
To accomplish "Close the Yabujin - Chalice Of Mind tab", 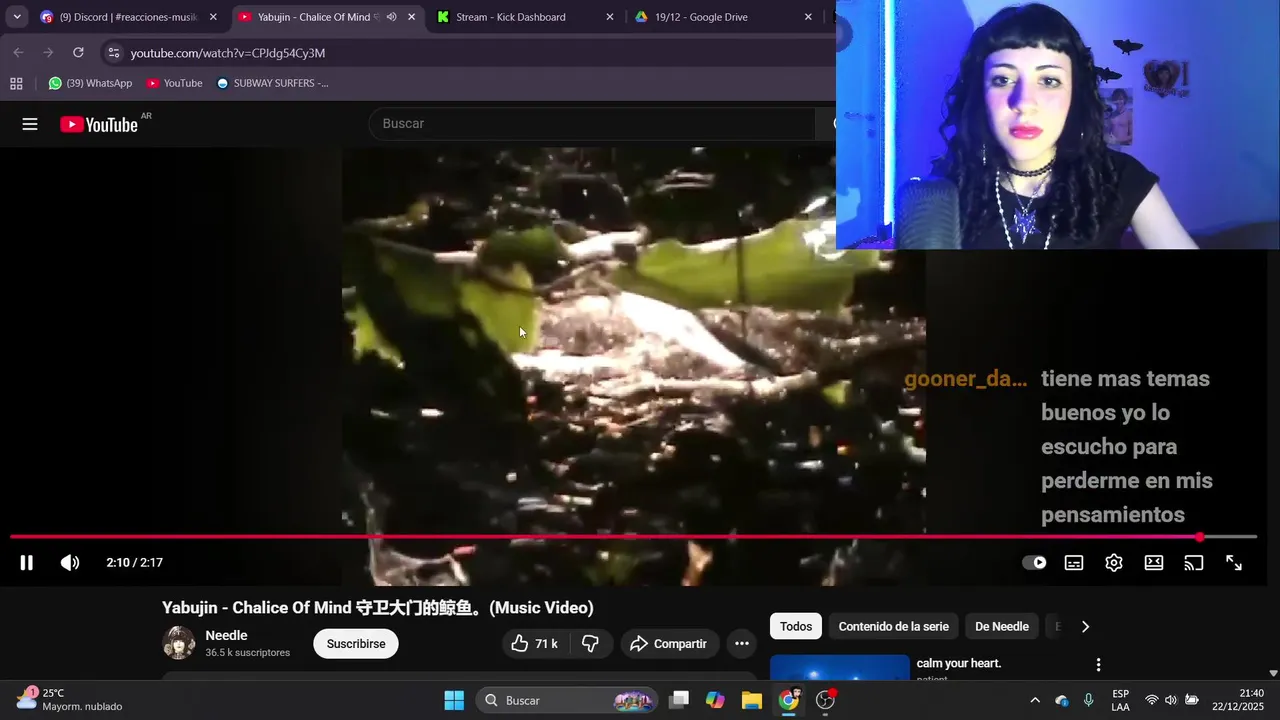I will [411, 17].
